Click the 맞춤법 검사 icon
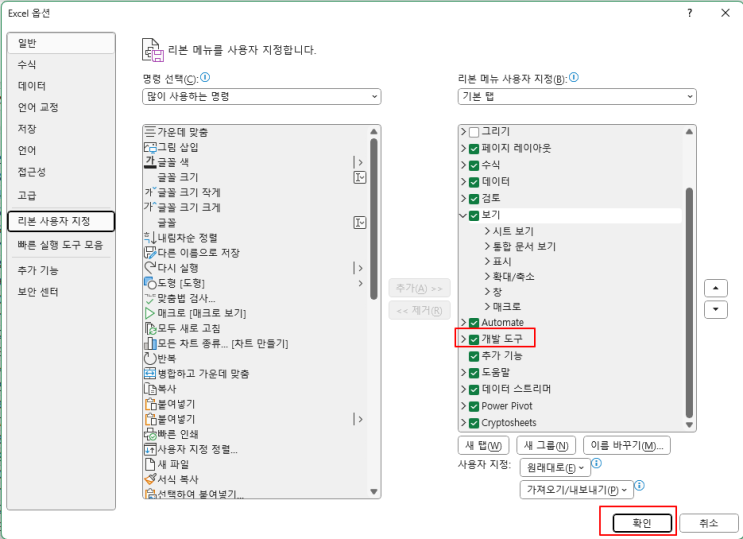Screen dimensions: 743x539 coord(150,298)
